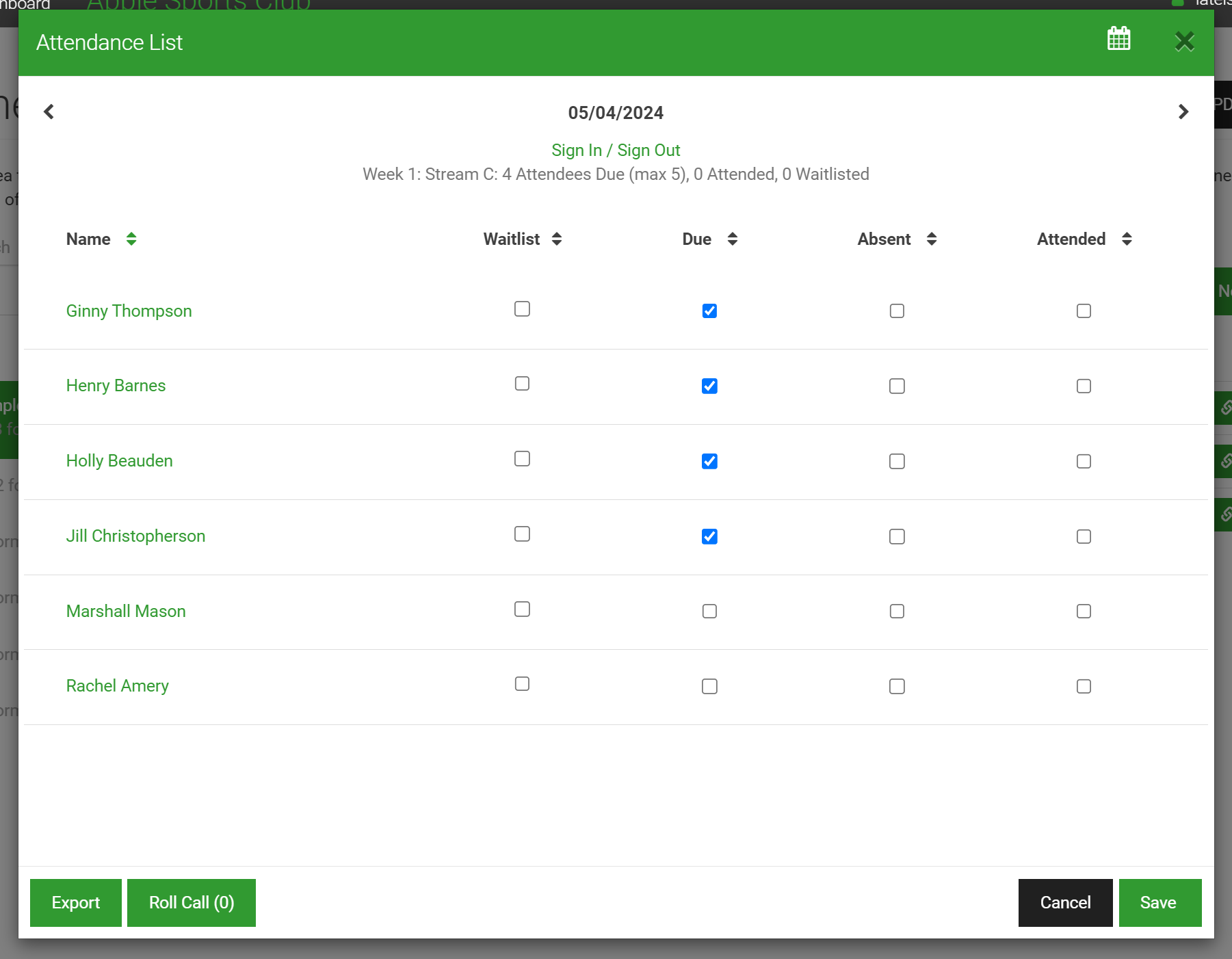Mark Ginny Thompson as Absent
Screen dimensions: 1232x959
[897, 311]
